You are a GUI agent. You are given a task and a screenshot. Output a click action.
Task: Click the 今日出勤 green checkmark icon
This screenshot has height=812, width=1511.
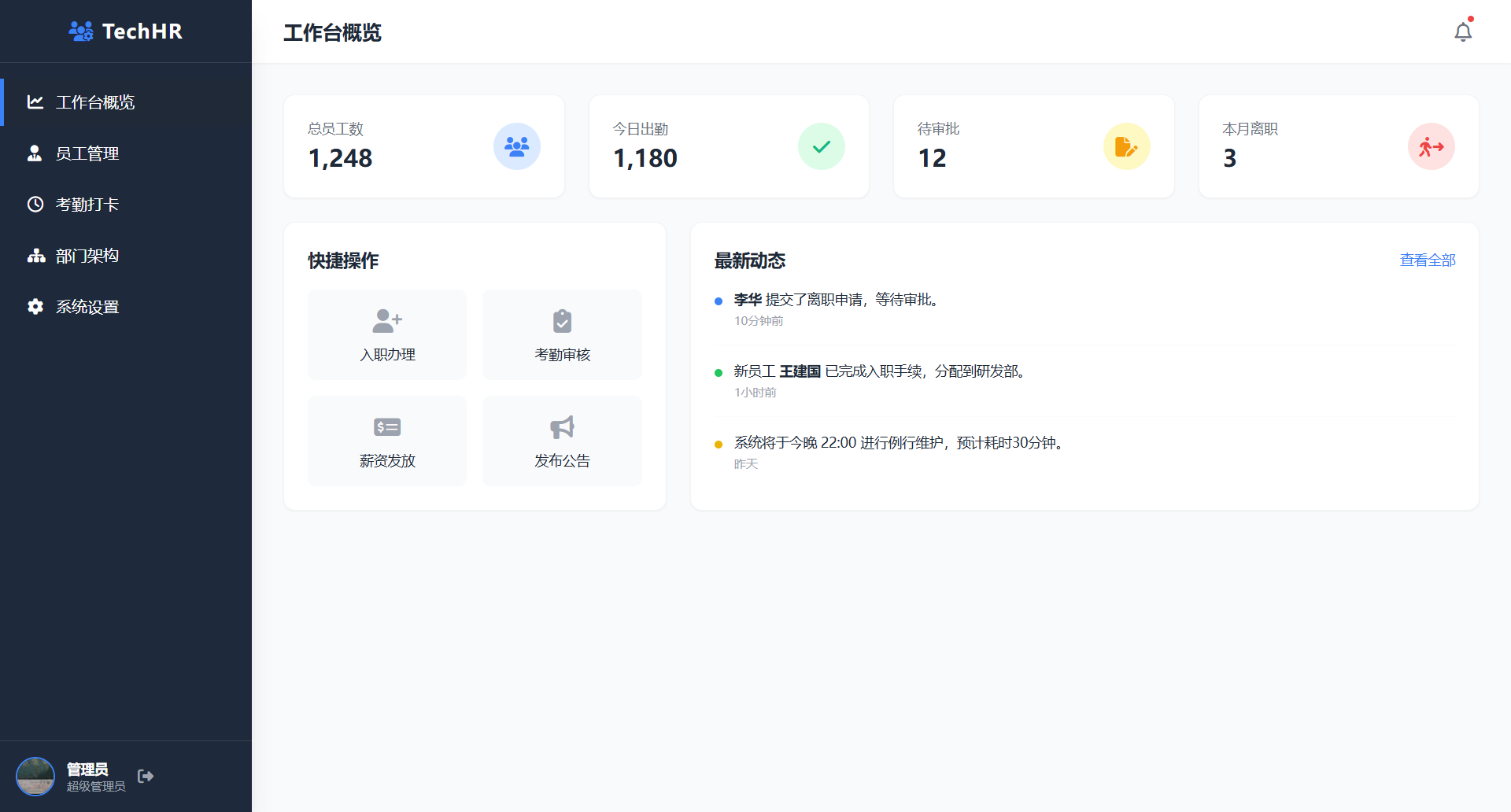(822, 146)
